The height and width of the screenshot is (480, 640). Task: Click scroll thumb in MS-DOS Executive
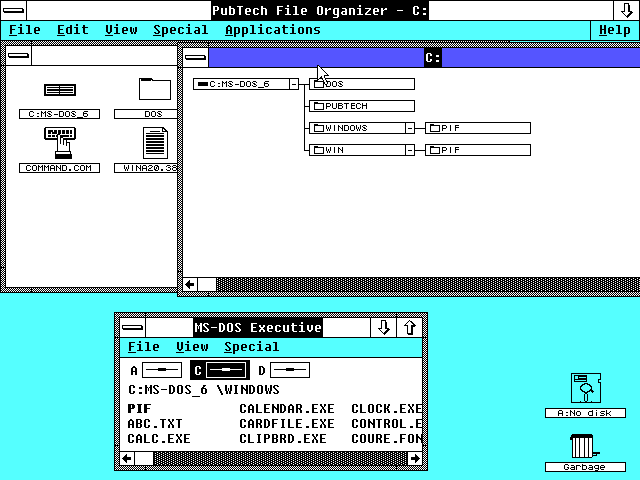[x=144, y=458]
